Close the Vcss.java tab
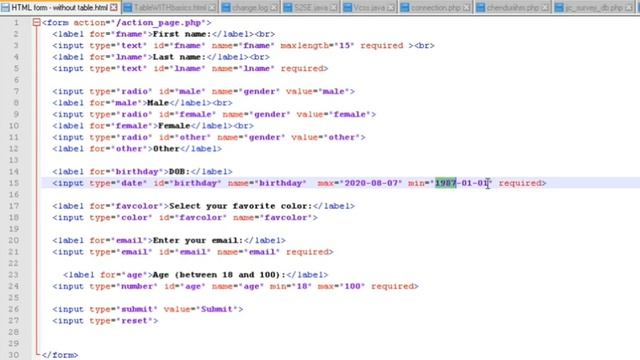Screen dimensions: 640x360 point(391,8)
